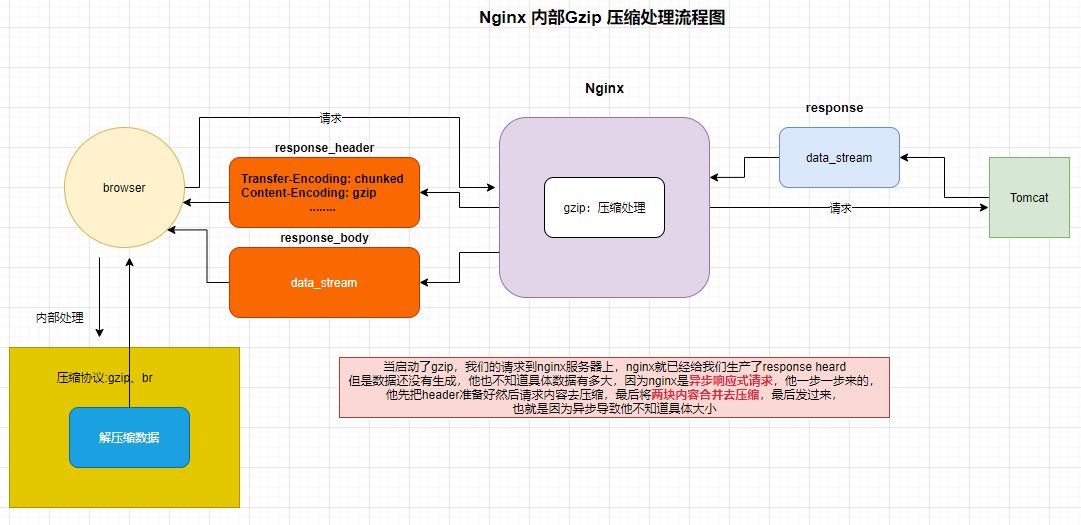This screenshot has height=525, width=1081.
Task: Select the orange data_stream response_body box
Action: pyautogui.click(x=324, y=282)
